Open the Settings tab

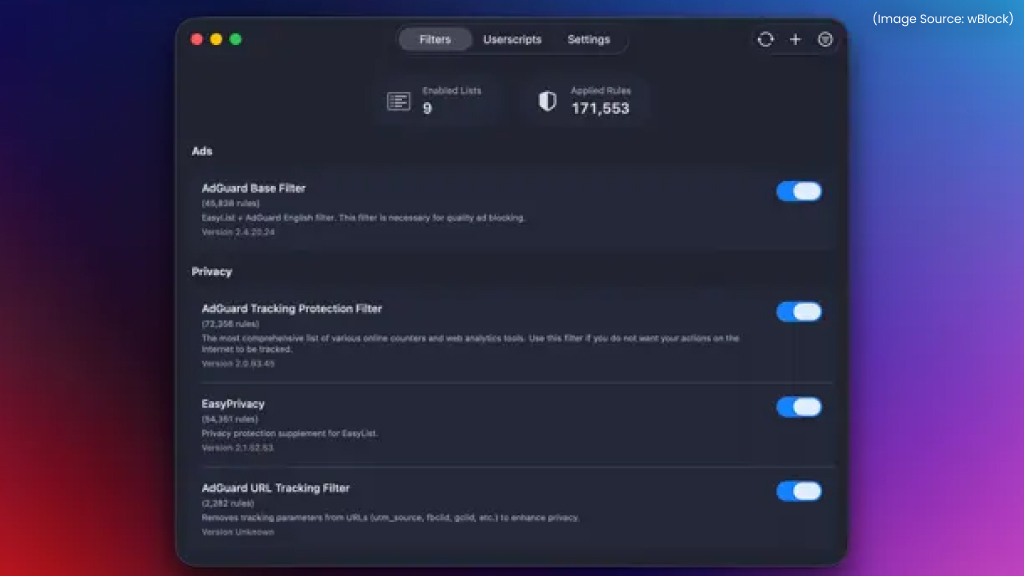click(588, 39)
